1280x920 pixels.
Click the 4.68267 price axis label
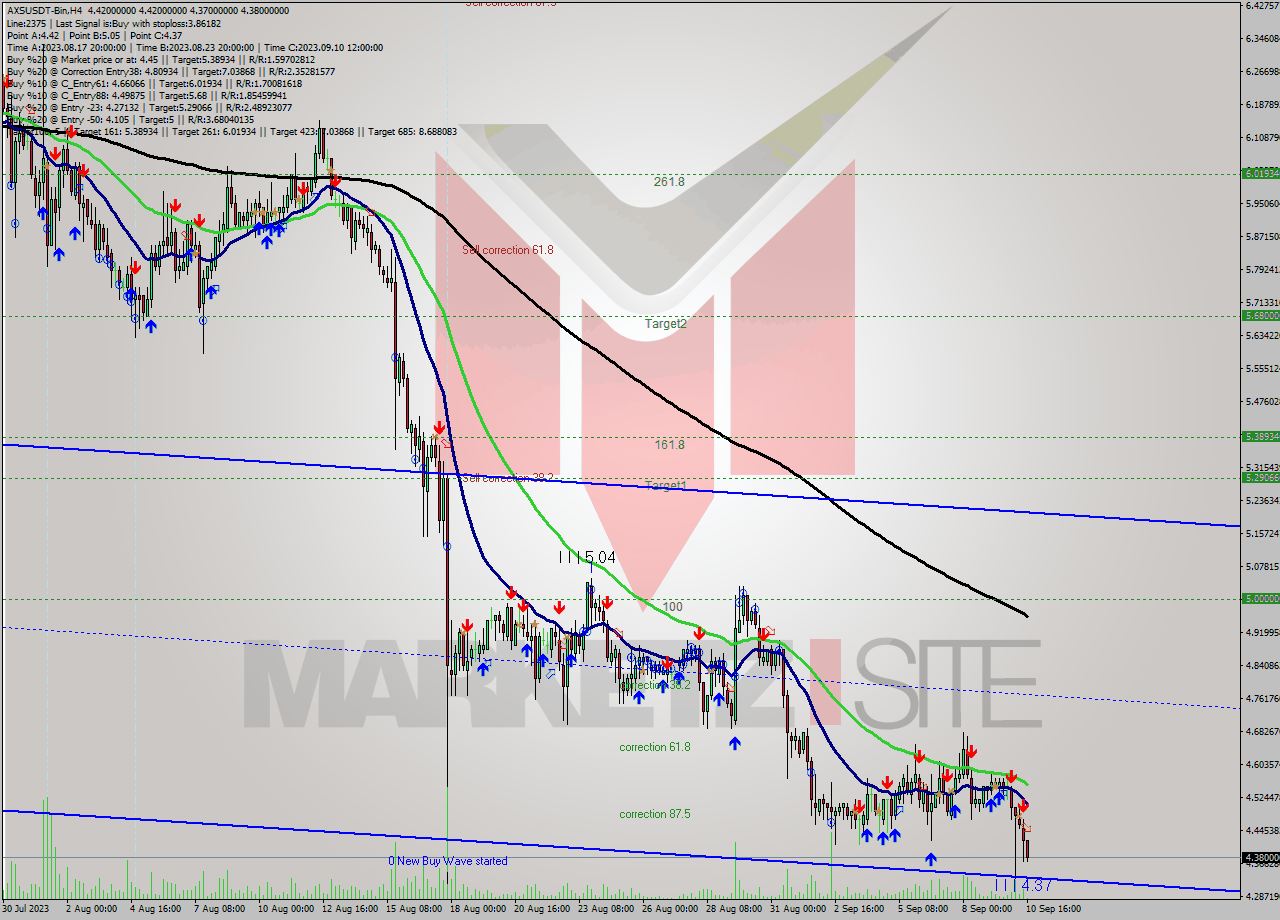tap(1261, 731)
